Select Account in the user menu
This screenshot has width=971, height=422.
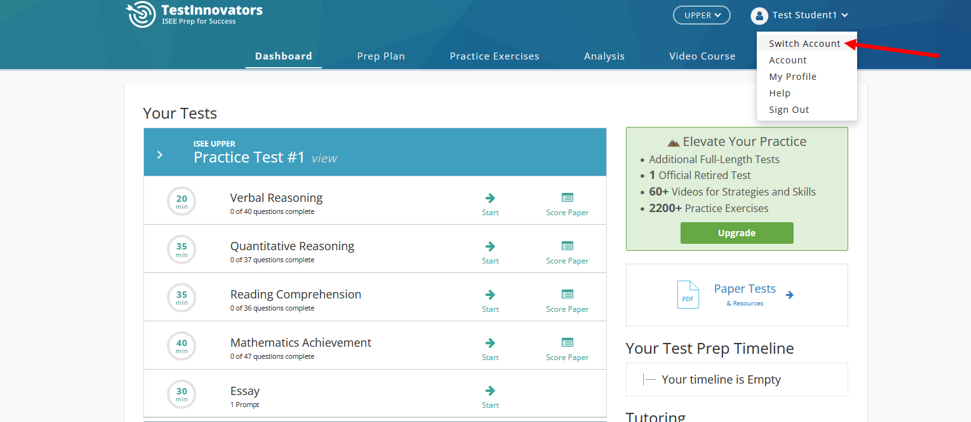tap(788, 60)
